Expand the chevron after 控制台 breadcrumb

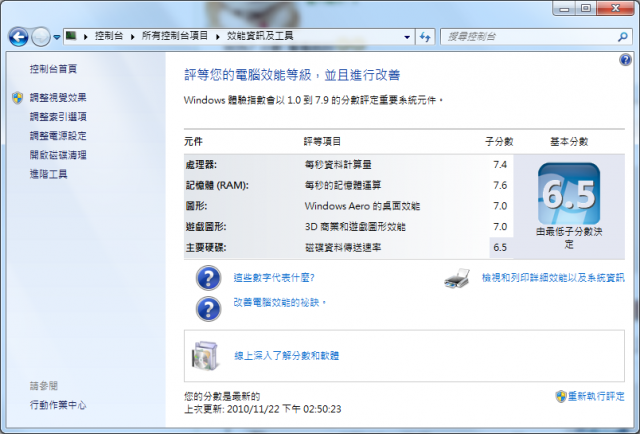(x=133, y=37)
